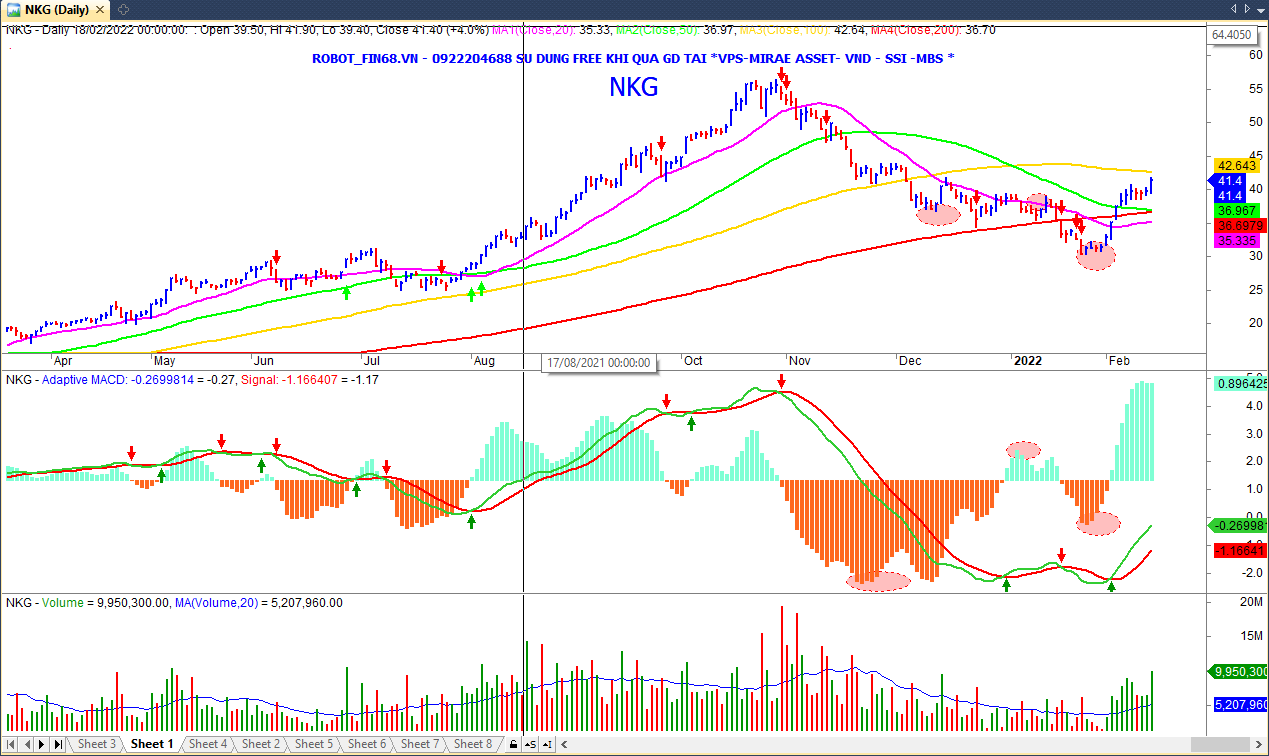Toggle the symbol link S button
The width and height of the screenshot is (1269, 756).
(x=530, y=744)
